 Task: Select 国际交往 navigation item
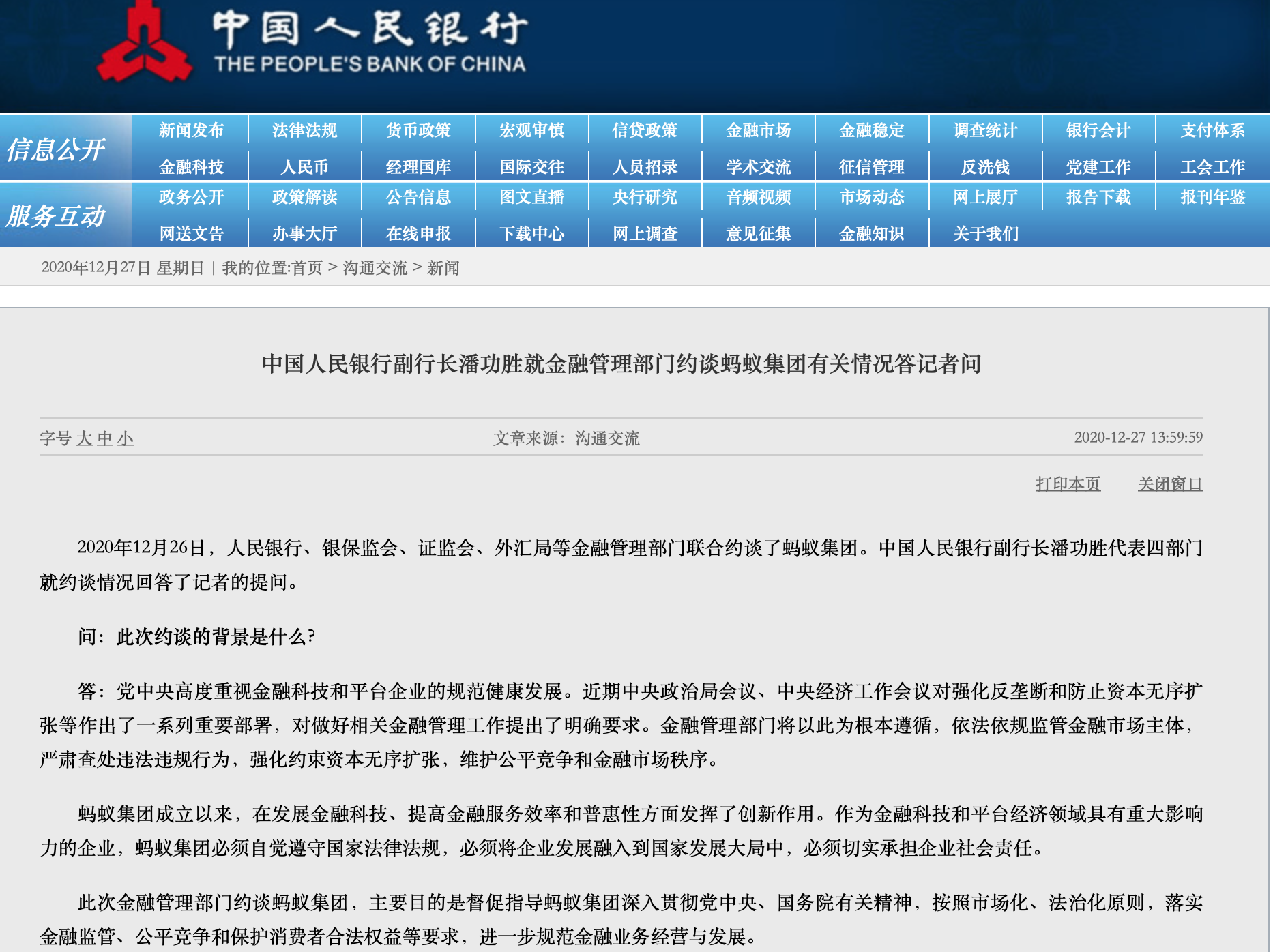(531, 166)
